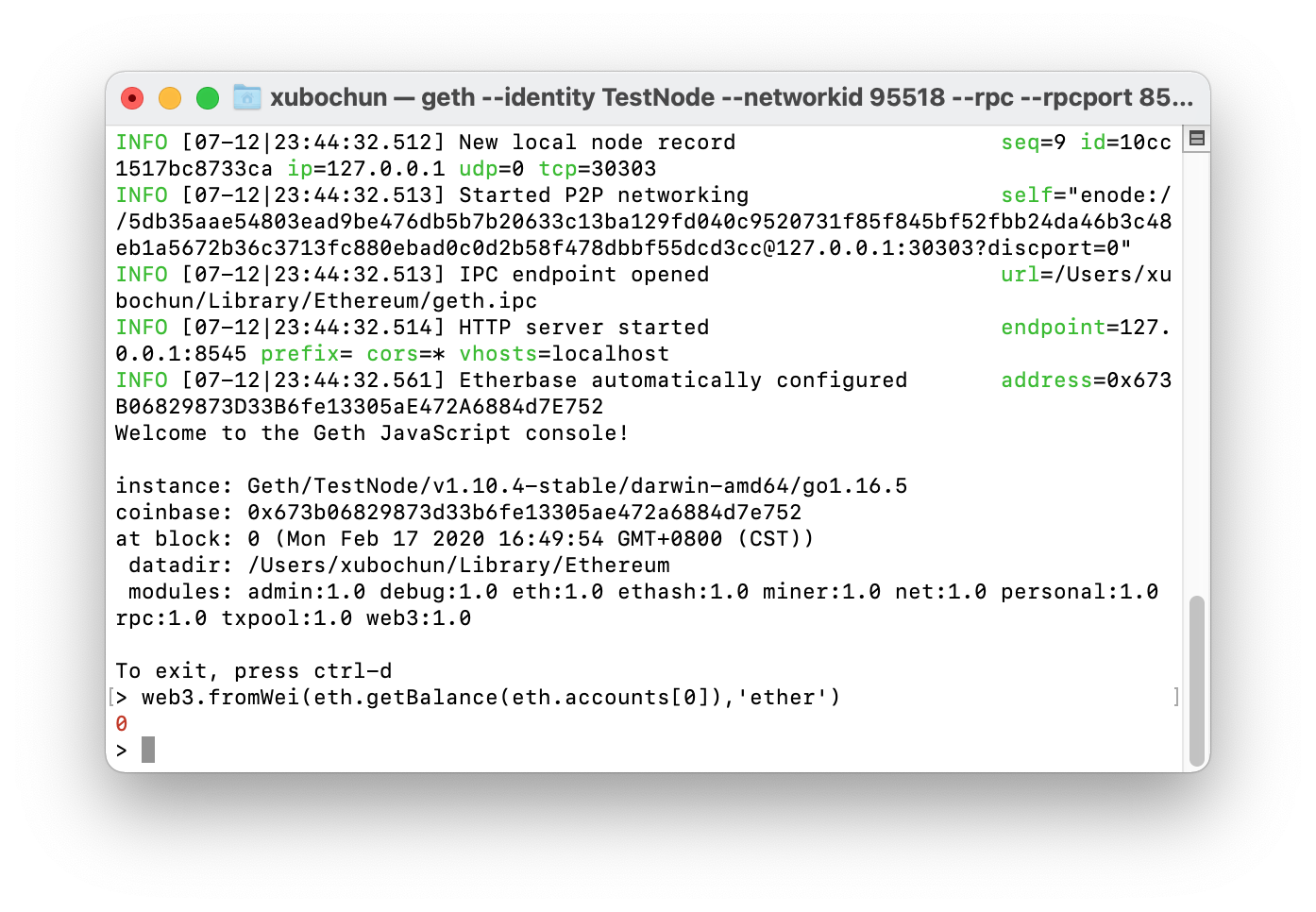Click the 'Etherbase automatically configured' message

(683, 380)
